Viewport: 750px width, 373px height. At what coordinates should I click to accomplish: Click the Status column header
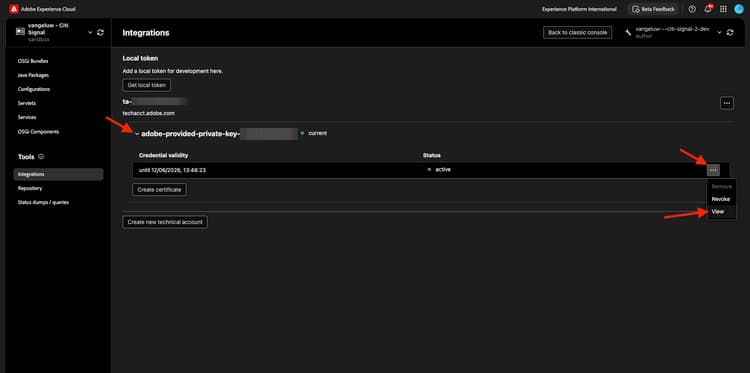point(432,155)
